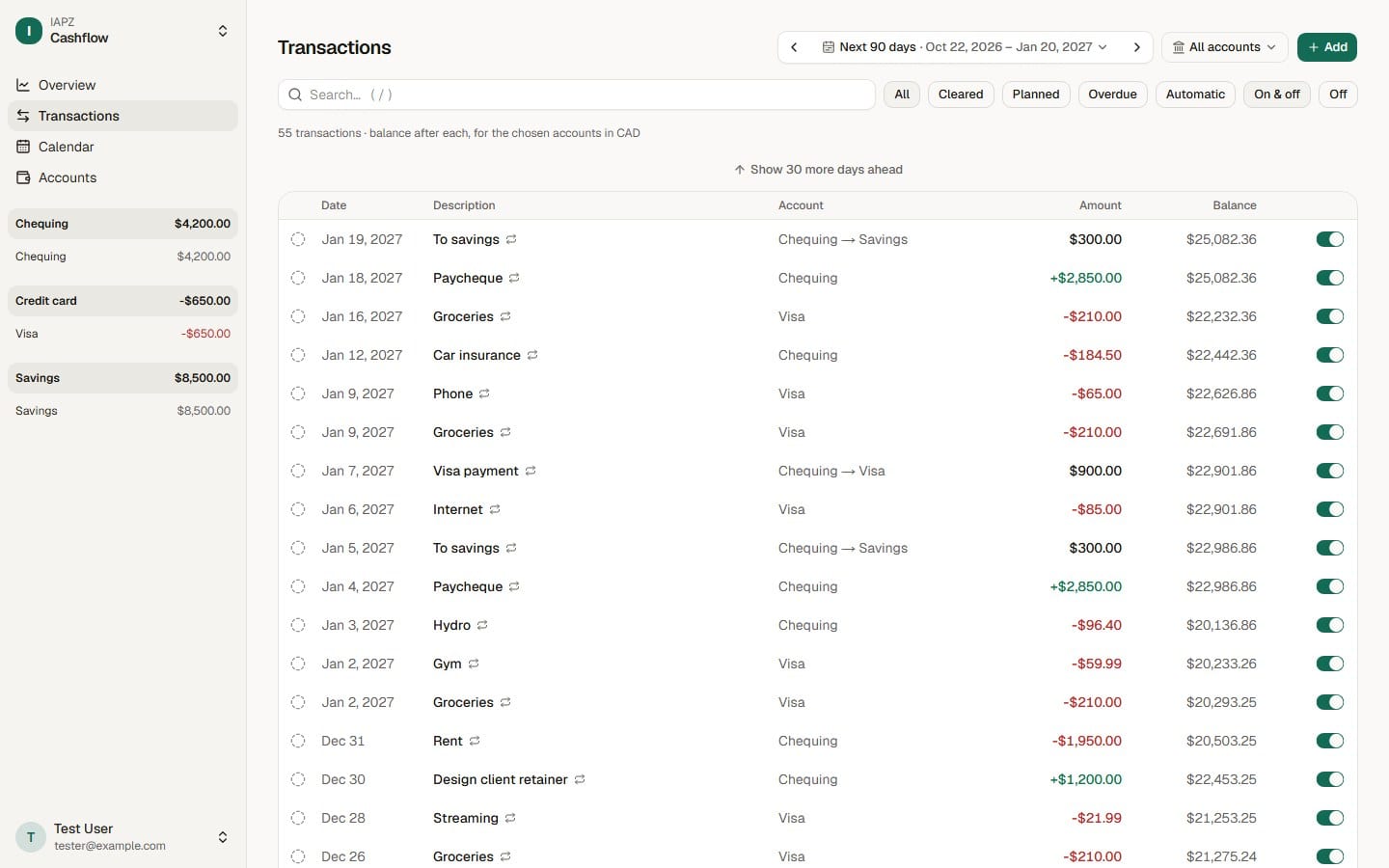
Task: Open the Calendar view
Action: click(123, 147)
